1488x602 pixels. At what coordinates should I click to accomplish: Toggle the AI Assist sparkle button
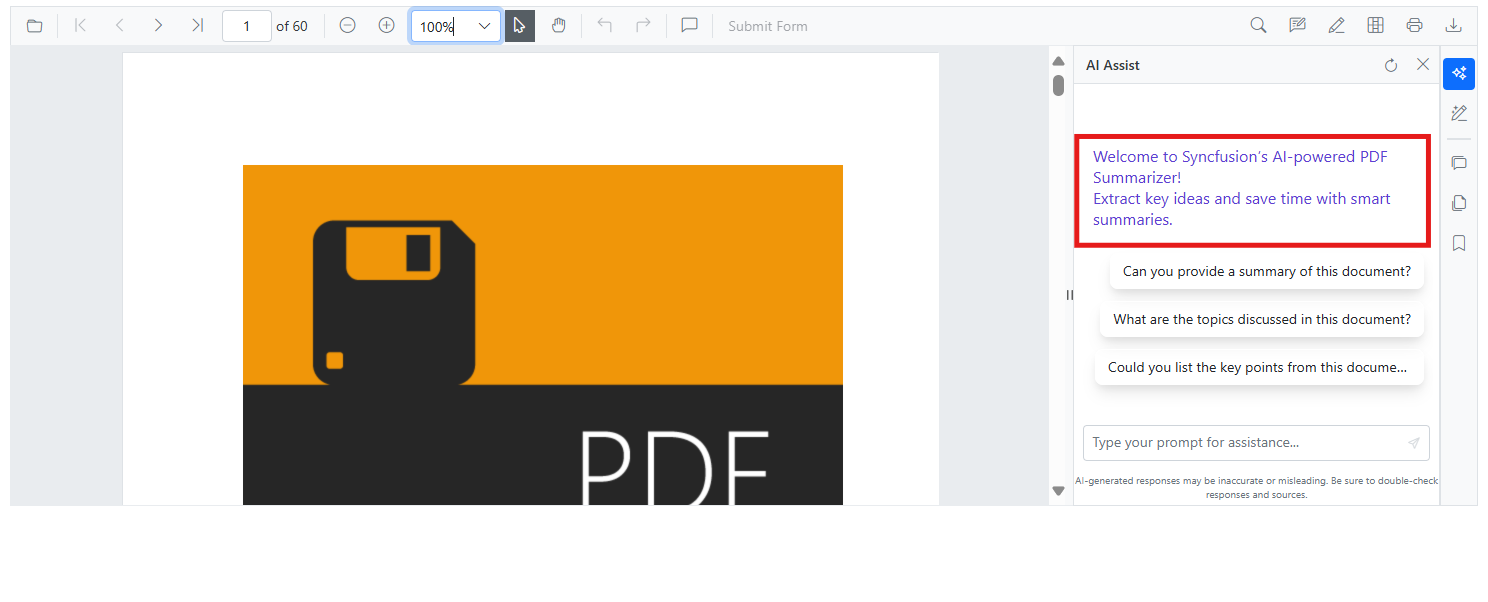tap(1459, 74)
